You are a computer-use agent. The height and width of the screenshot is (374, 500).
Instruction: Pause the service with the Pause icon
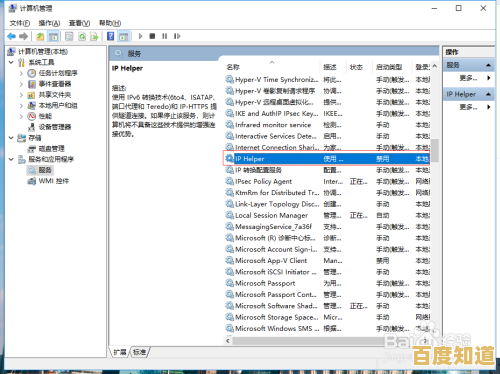tap(165, 36)
